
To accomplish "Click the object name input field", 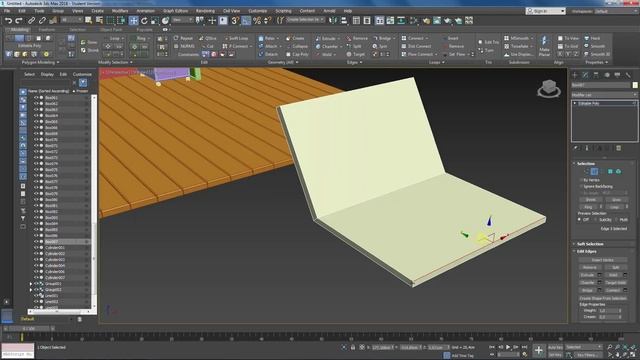I will coord(600,85).
